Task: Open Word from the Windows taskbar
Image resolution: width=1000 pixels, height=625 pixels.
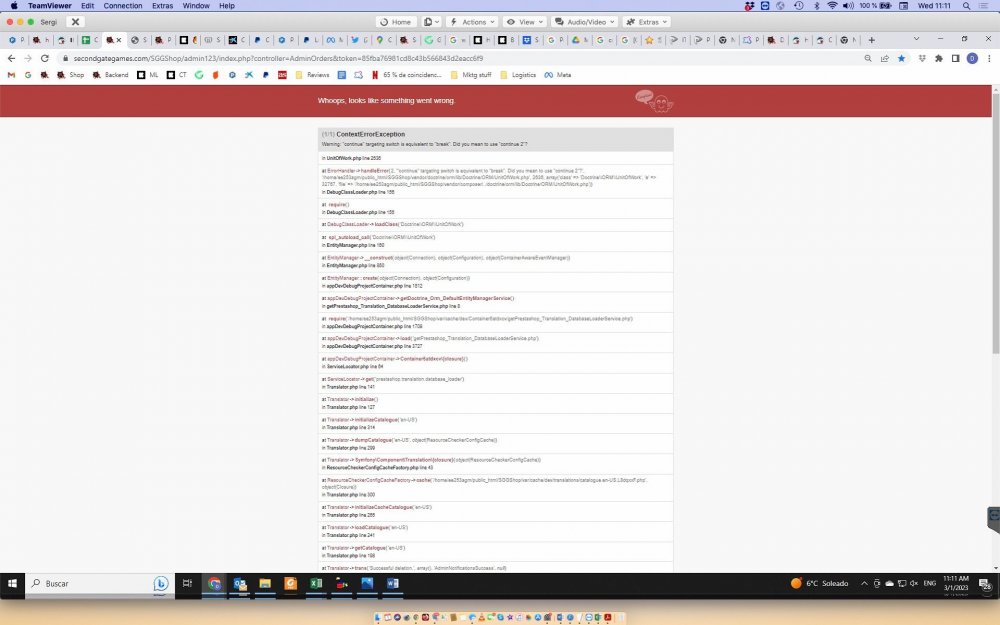Action: 394,584
